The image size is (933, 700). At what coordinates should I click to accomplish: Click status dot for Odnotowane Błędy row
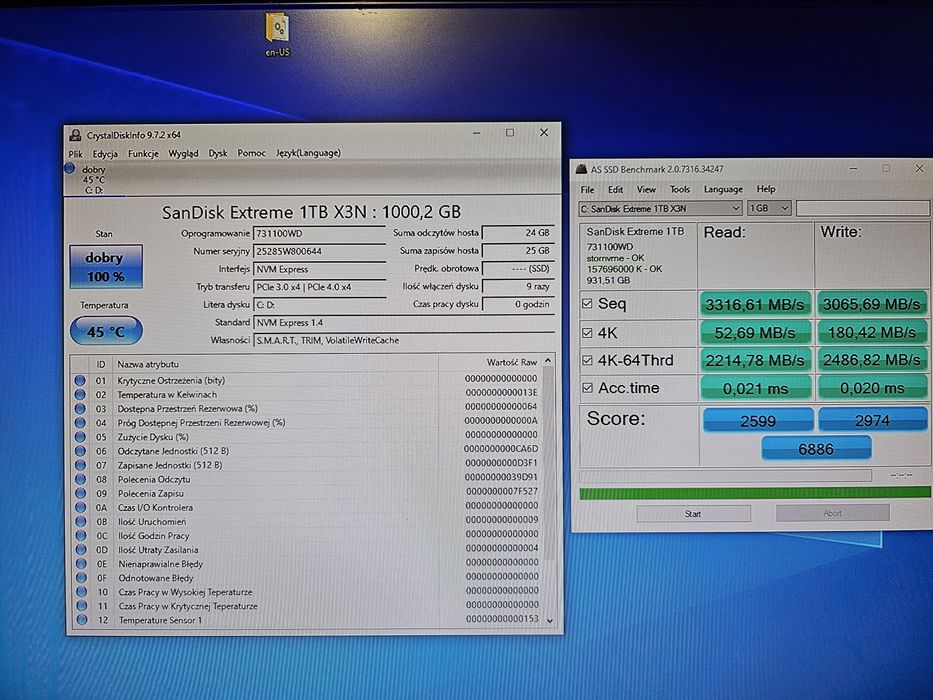click(x=81, y=577)
